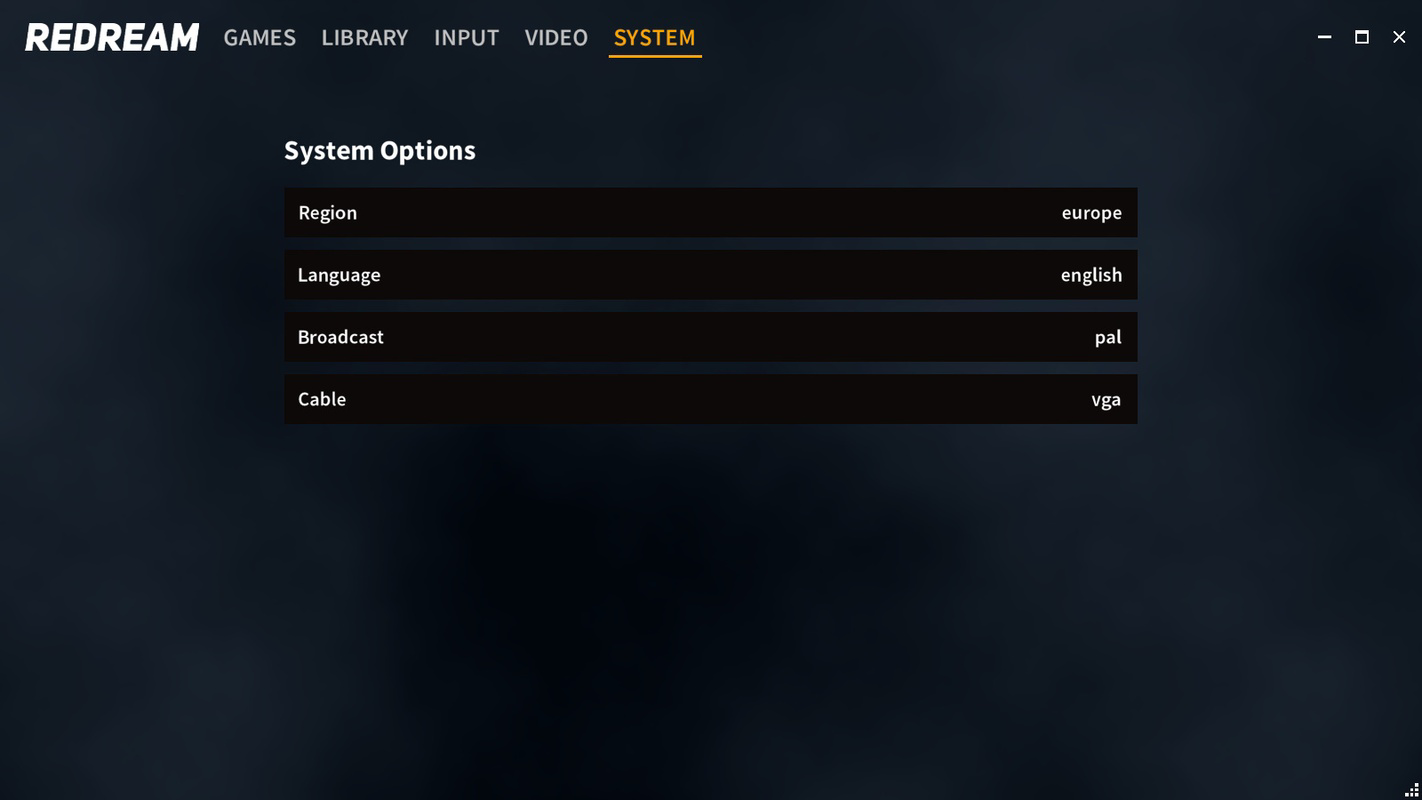This screenshot has width=1422, height=800.
Task: Switch to the Library tab
Action: point(365,38)
